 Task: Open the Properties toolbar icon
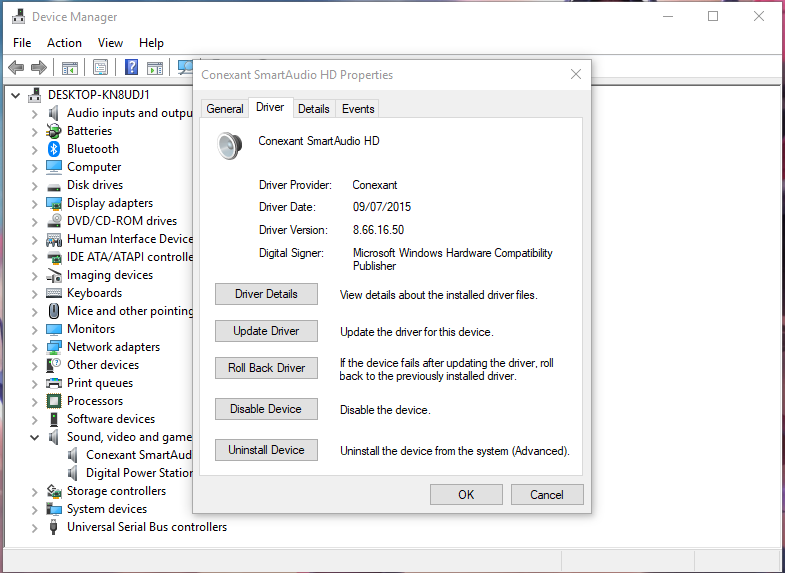101,68
